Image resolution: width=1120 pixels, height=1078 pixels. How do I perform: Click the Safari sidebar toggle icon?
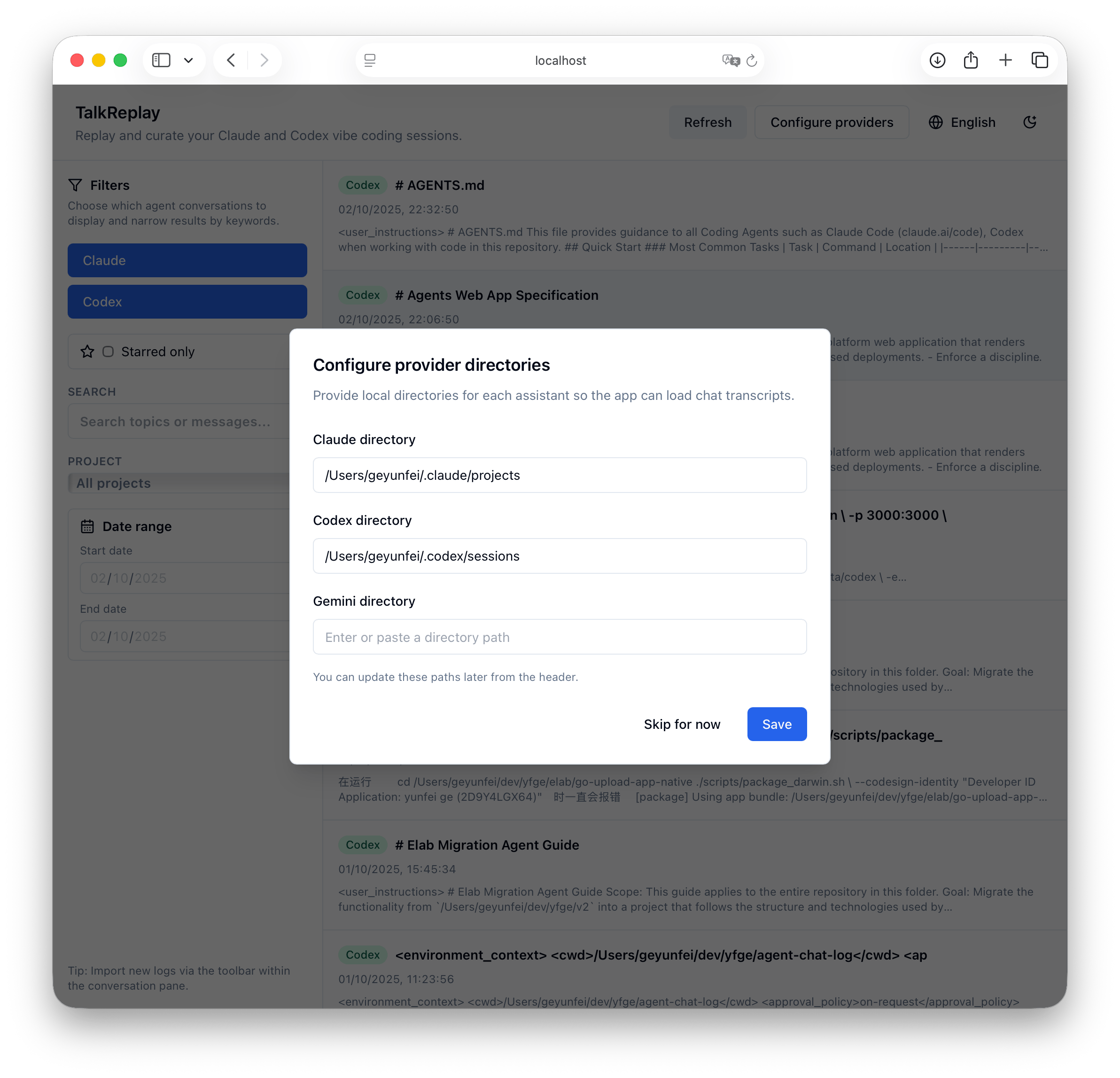161,60
